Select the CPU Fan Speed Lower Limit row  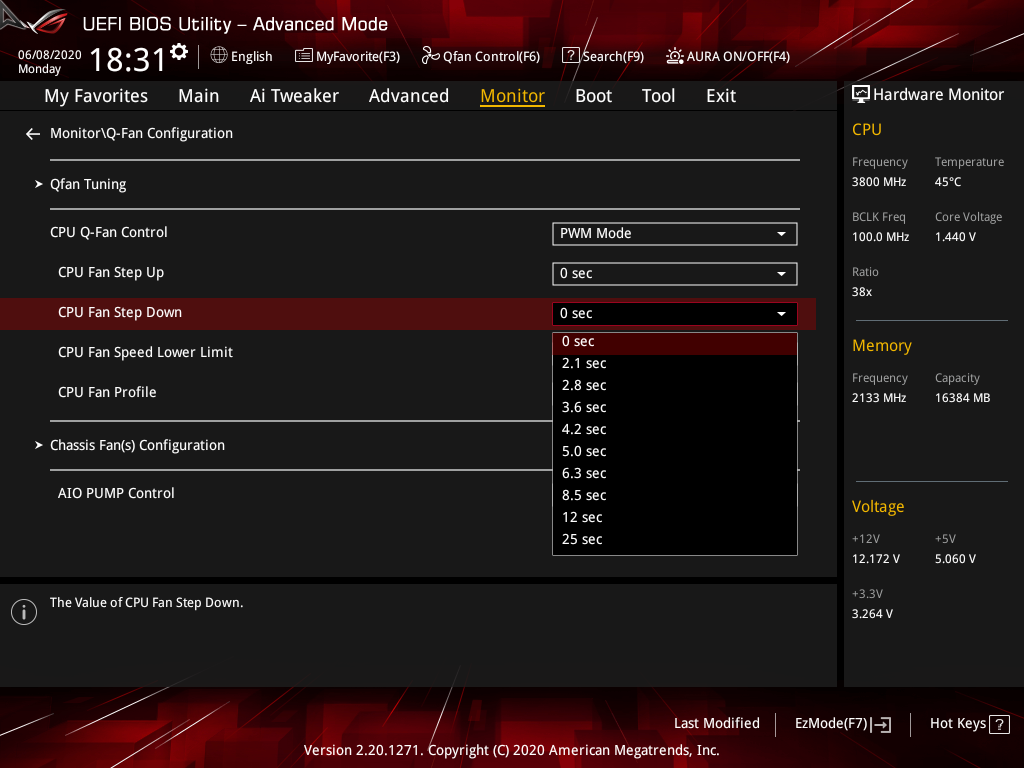point(145,353)
